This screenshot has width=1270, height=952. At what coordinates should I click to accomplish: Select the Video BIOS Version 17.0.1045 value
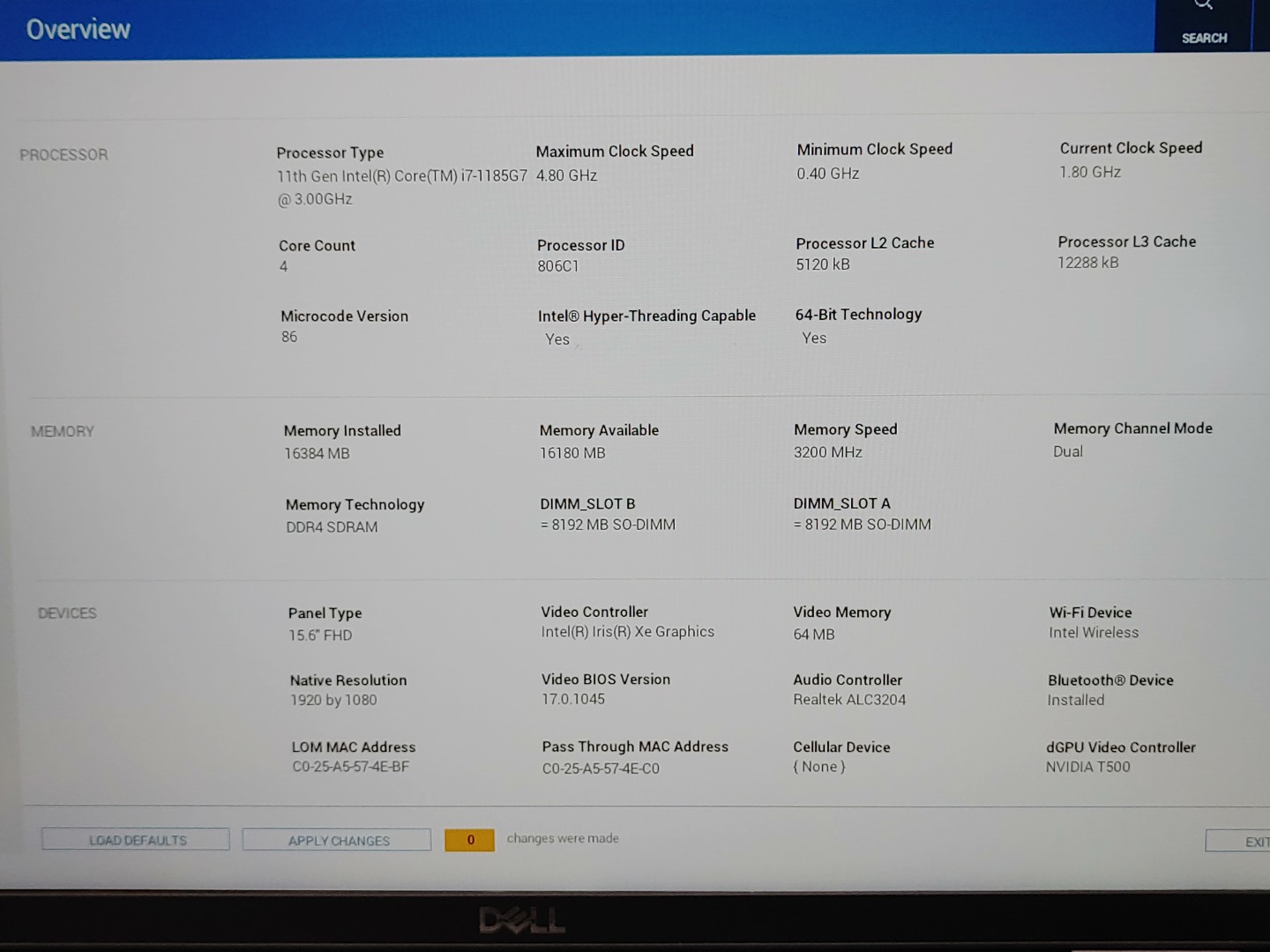[573, 699]
